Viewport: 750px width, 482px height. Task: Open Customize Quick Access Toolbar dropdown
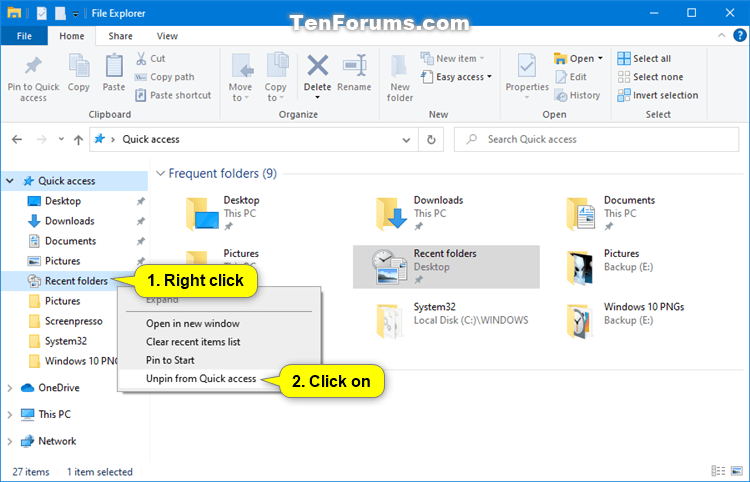click(76, 14)
